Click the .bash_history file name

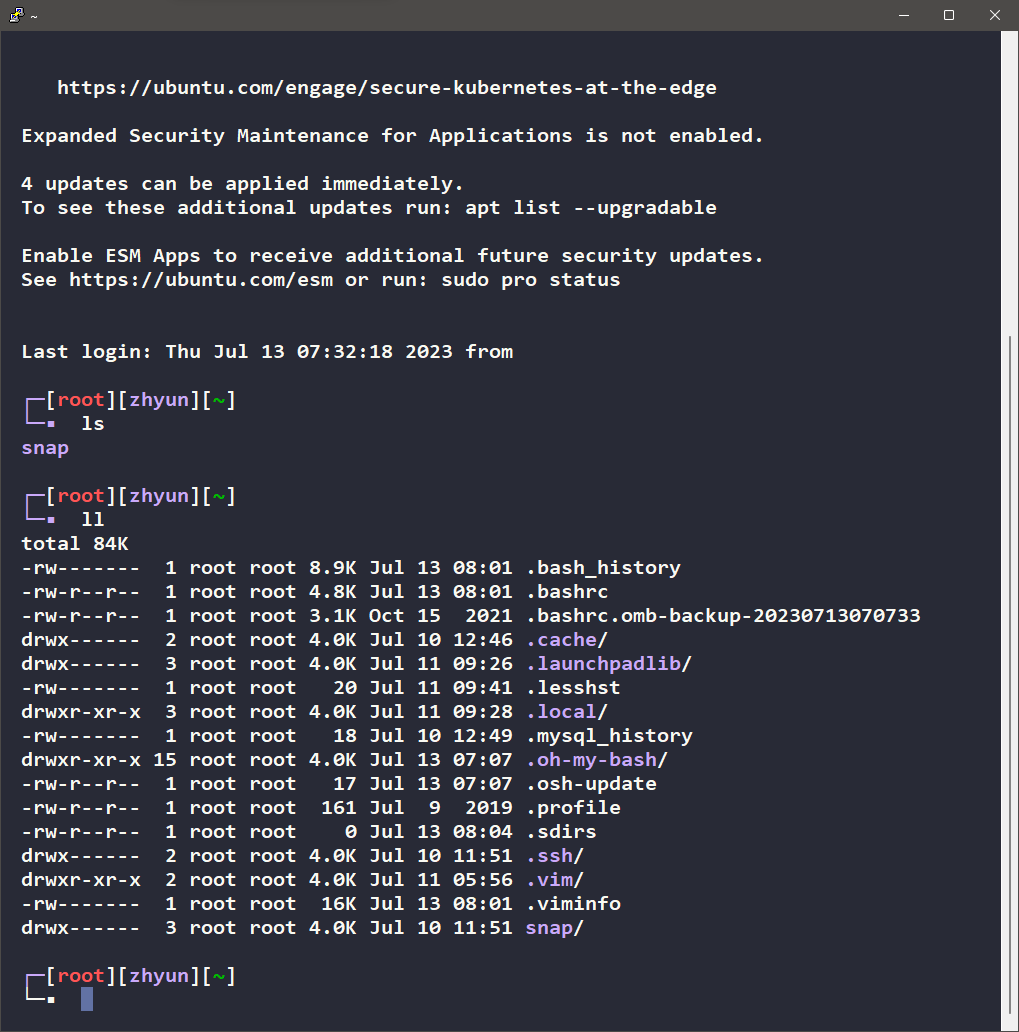[x=603, y=567]
